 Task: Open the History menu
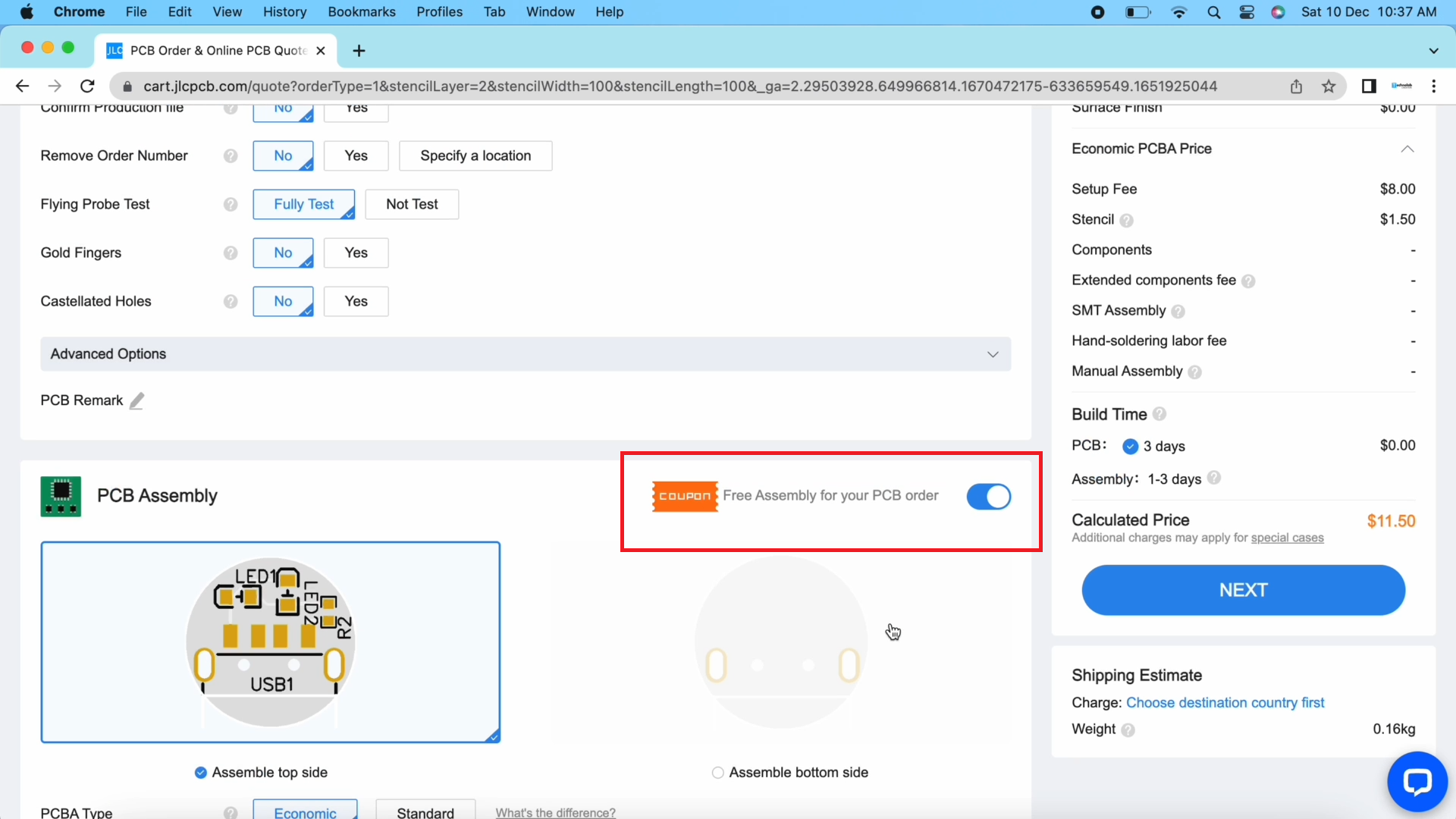coord(285,12)
